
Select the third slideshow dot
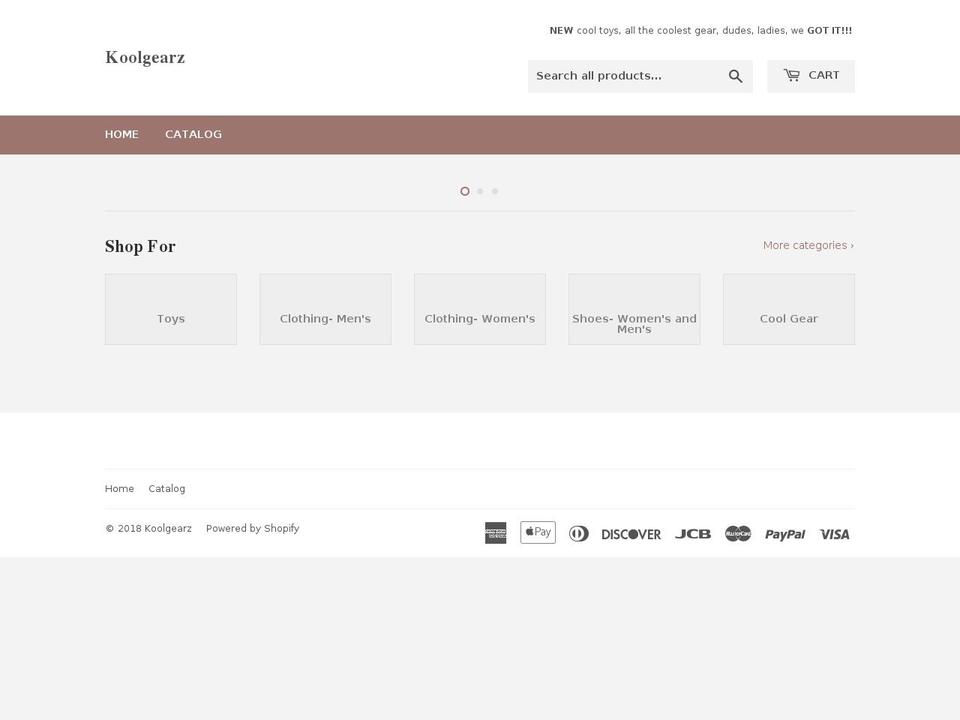(495, 191)
